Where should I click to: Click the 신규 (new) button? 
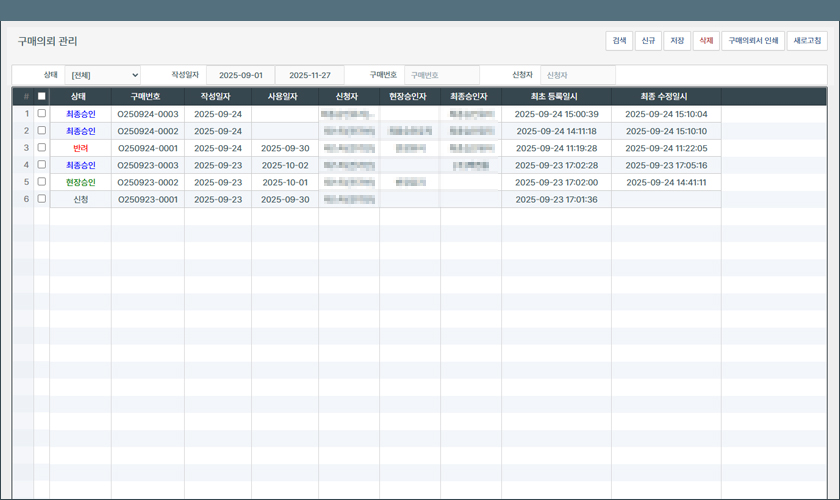tap(648, 41)
